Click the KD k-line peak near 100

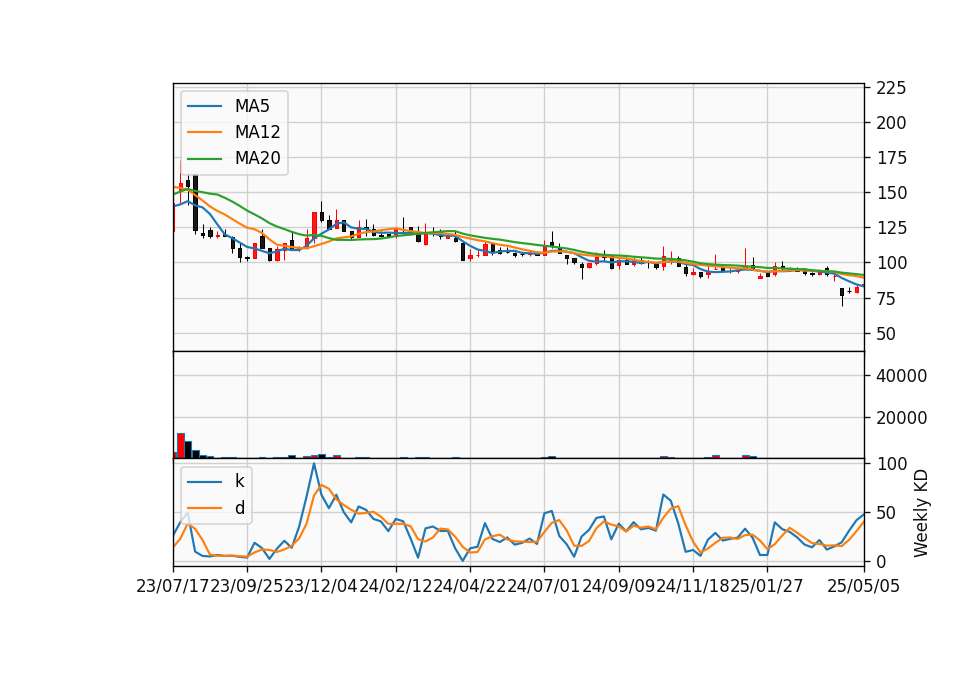[314, 463]
